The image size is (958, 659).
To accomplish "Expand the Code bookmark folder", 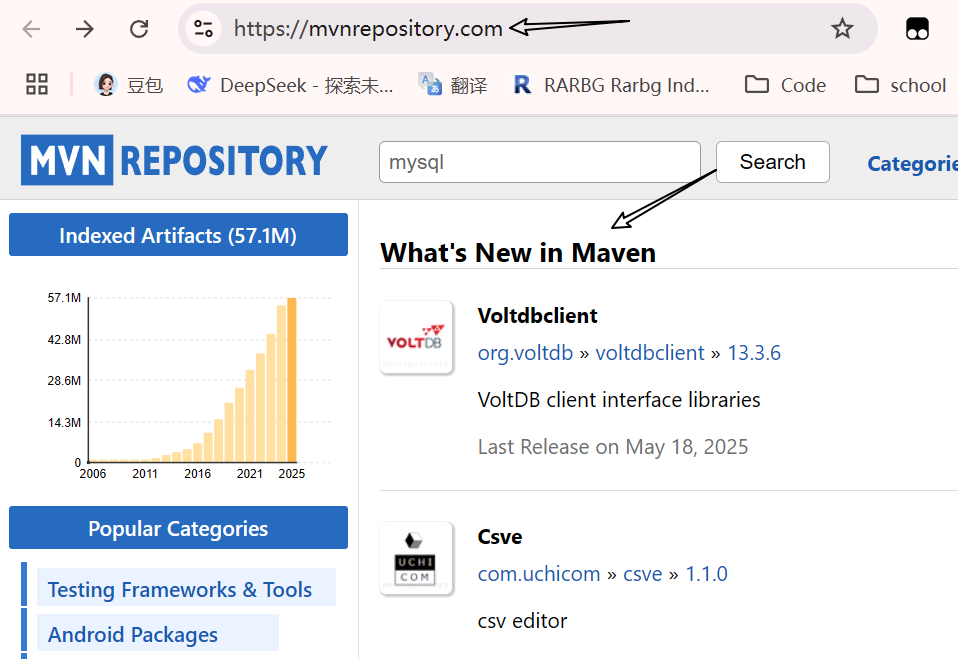I will (x=786, y=85).
